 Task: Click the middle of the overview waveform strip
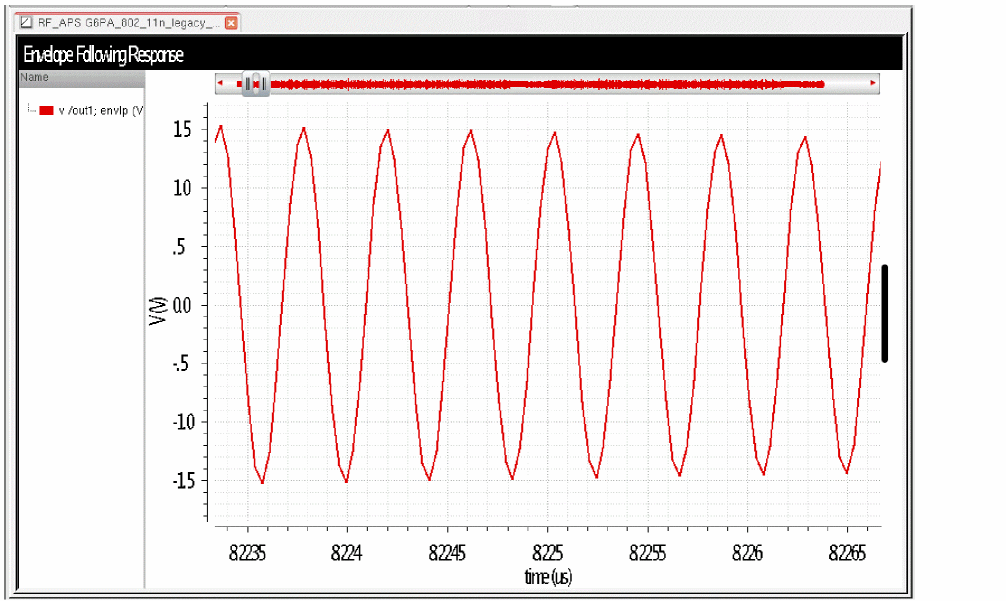click(547, 84)
